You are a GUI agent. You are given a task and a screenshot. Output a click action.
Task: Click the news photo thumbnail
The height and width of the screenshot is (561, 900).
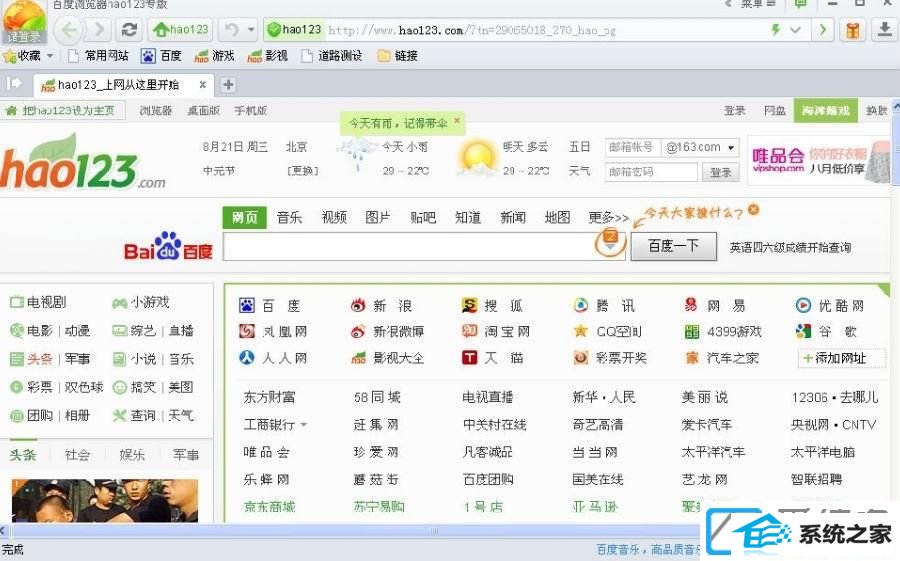[x=105, y=500]
